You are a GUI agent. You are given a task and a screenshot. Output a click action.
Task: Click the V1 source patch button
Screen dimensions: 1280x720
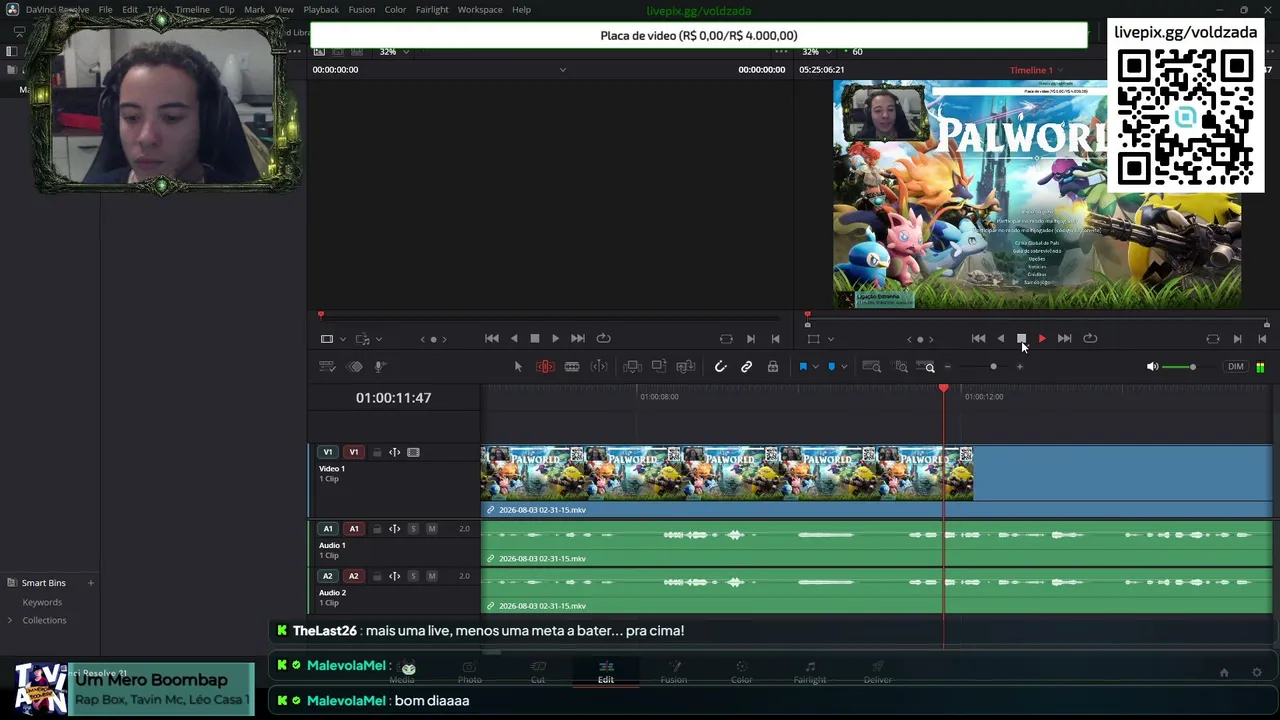coord(327,453)
